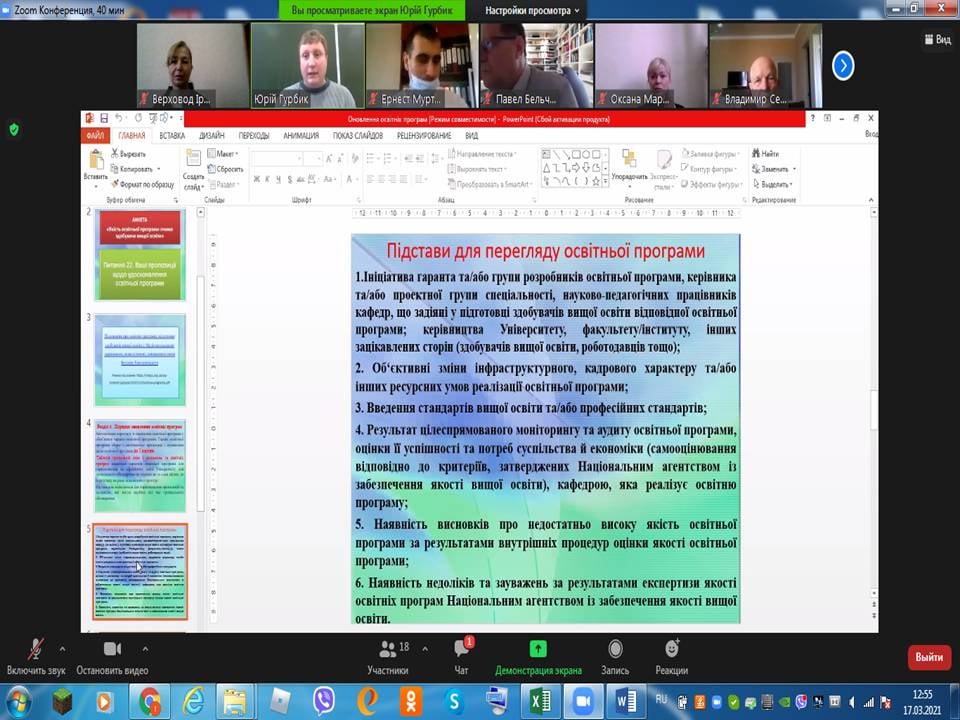Screen dimensions: 960x720
Task: Select slide 4 thumbnail in slide panel
Action: (x=140, y=465)
